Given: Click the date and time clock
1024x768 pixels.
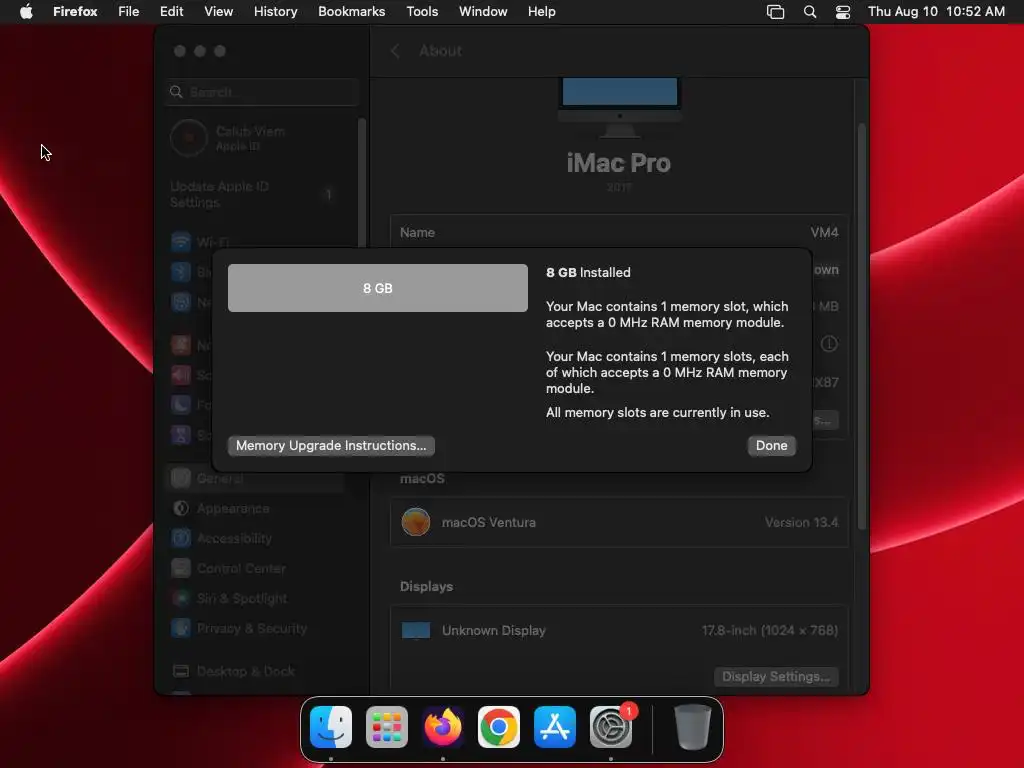Looking at the screenshot, I should point(936,12).
